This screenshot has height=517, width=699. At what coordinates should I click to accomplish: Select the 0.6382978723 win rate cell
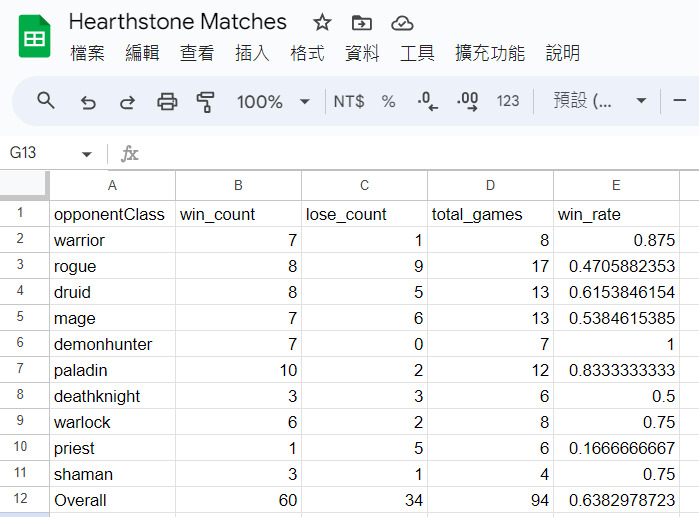(x=616, y=500)
